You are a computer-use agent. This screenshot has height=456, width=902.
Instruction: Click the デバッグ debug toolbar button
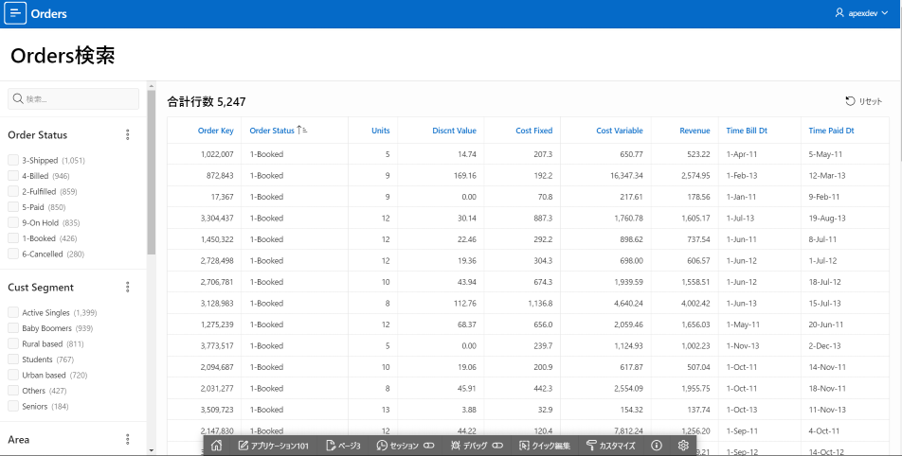[476, 446]
